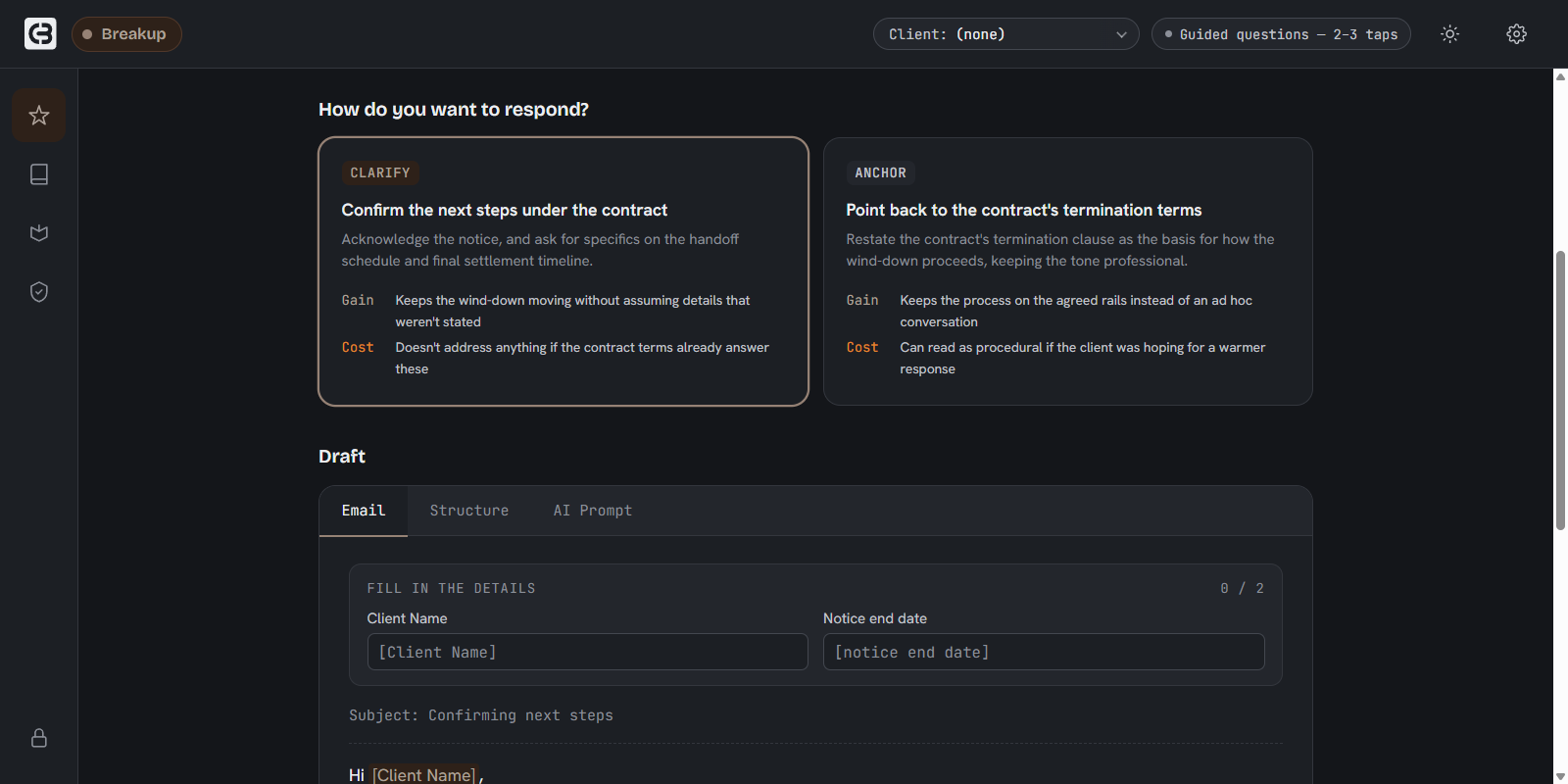Click the scrollbar down arrow
1568x784 pixels.
click(x=1560, y=776)
